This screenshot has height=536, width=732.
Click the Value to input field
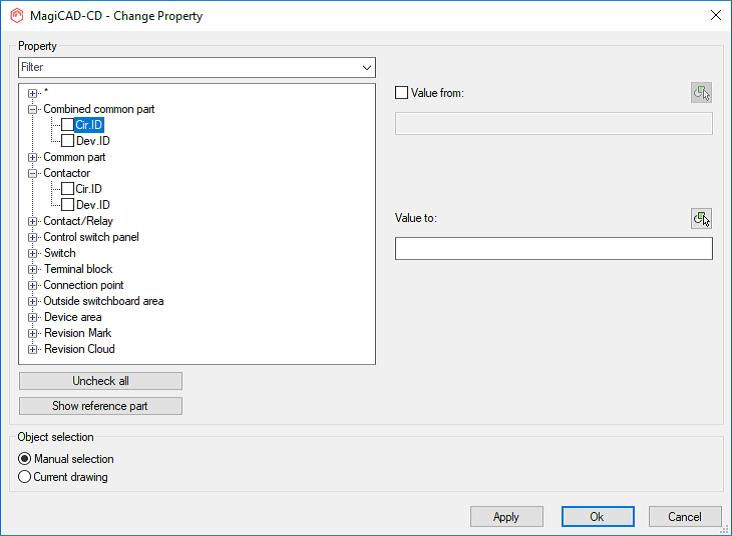pyautogui.click(x=554, y=248)
